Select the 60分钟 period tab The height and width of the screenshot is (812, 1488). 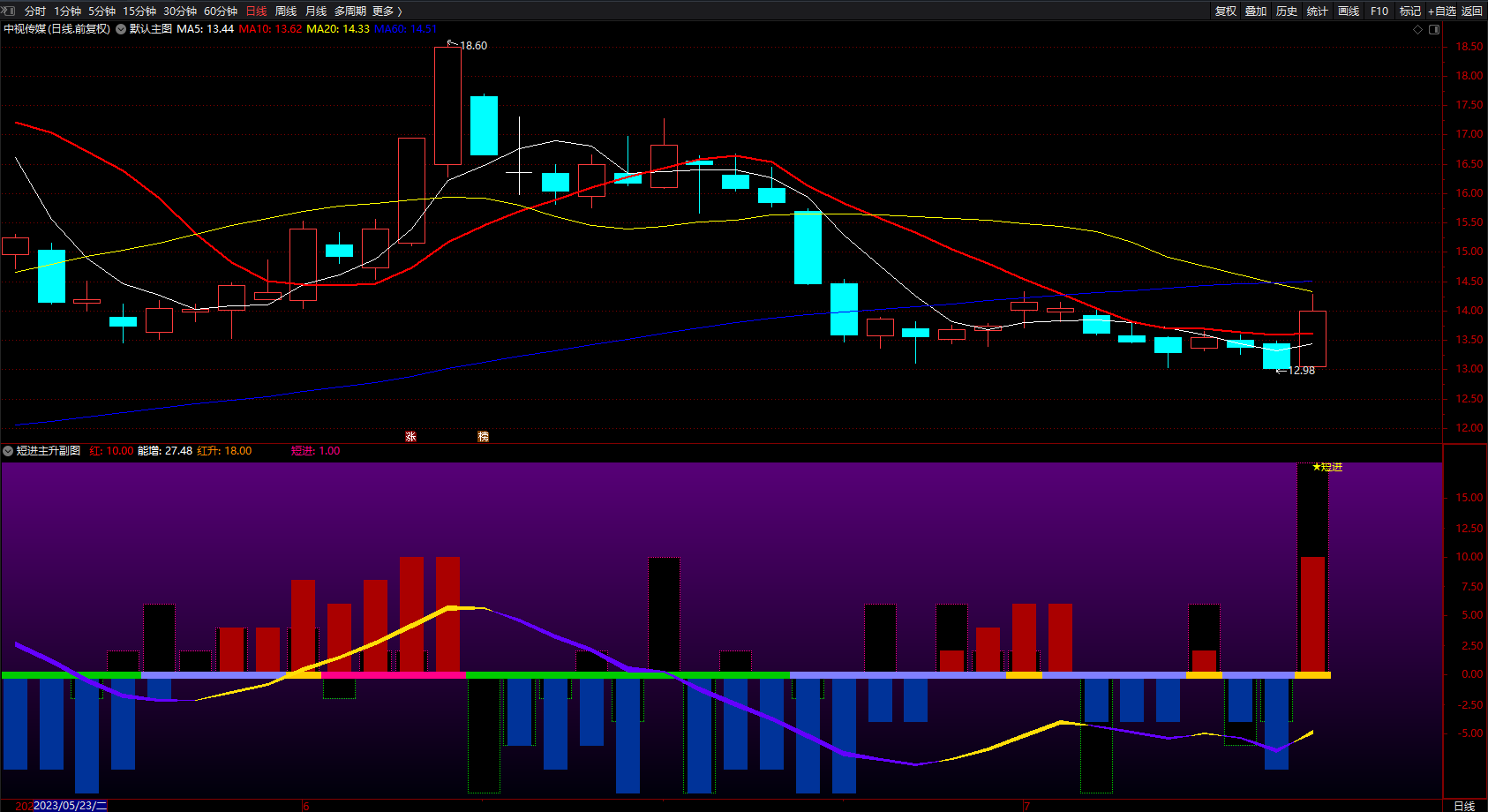[221, 11]
